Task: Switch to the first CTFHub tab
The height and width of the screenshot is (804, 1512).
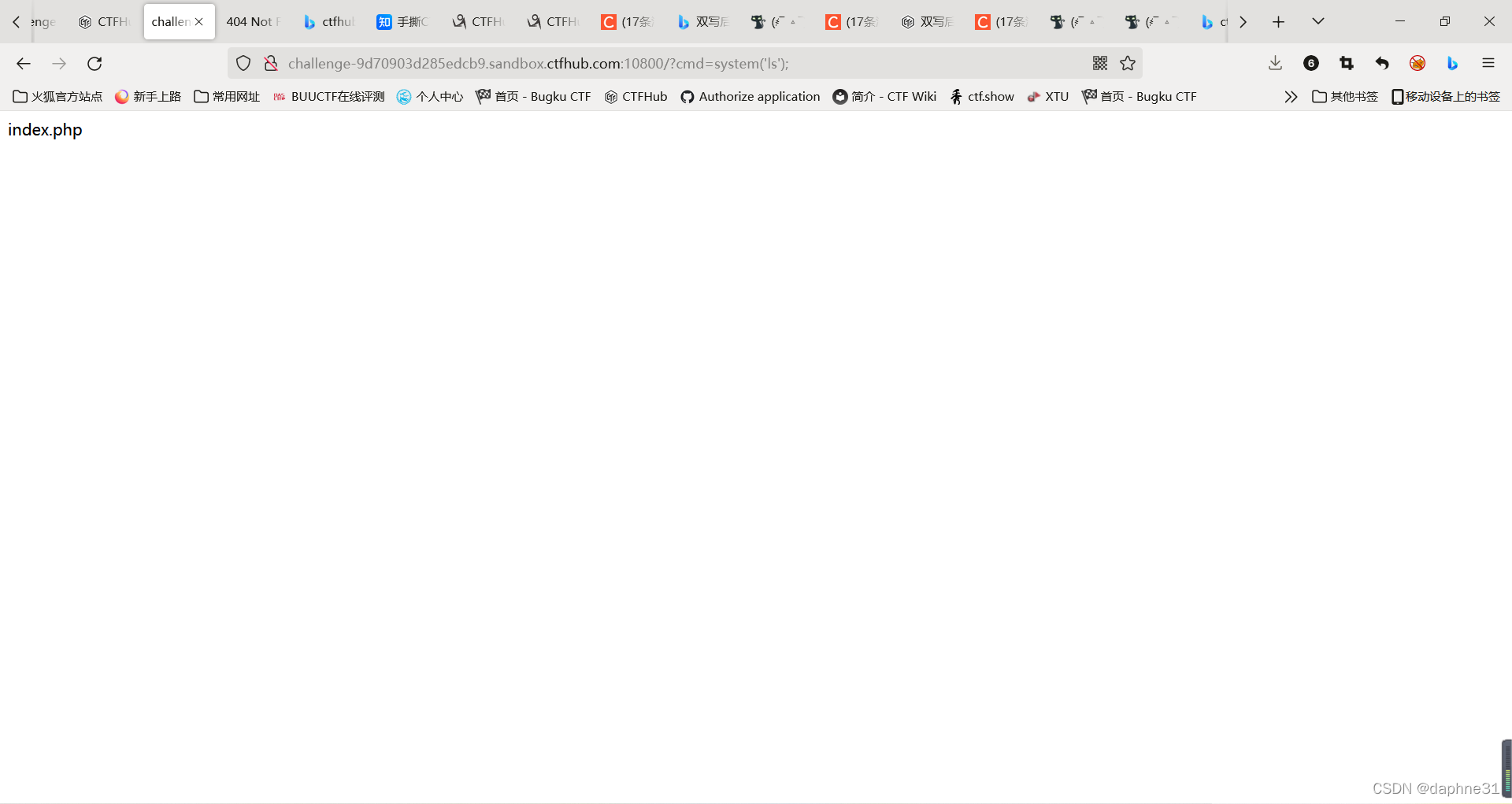Action: pos(105,22)
